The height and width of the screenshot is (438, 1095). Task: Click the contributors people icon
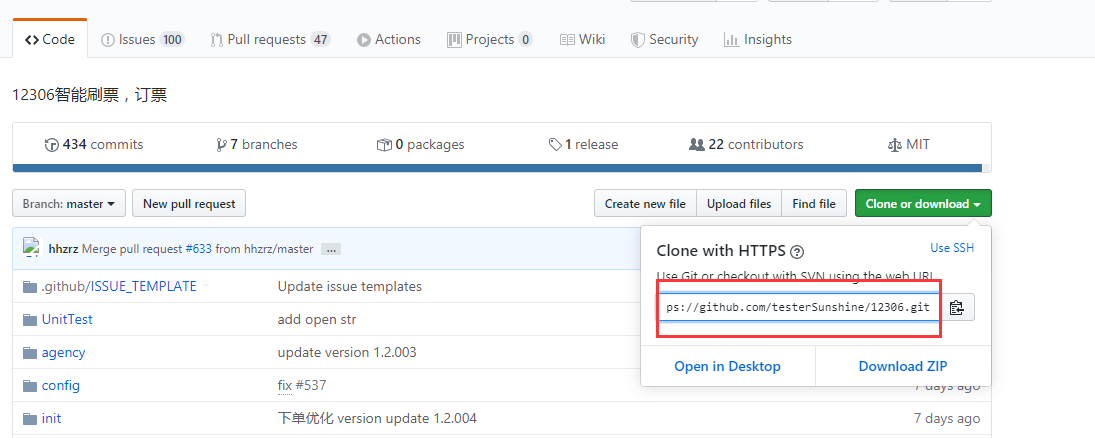tap(696, 145)
